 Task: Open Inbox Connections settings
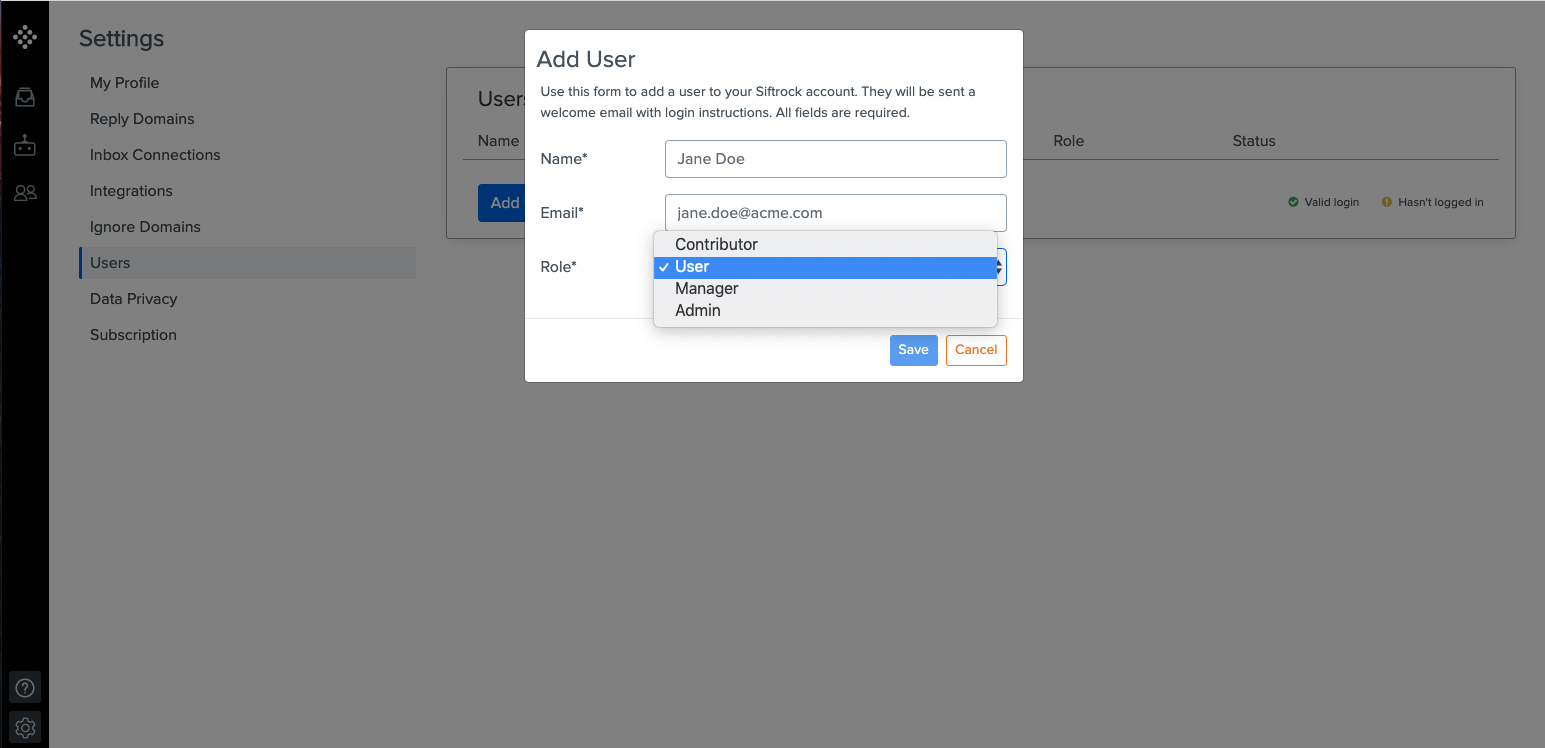tap(155, 155)
